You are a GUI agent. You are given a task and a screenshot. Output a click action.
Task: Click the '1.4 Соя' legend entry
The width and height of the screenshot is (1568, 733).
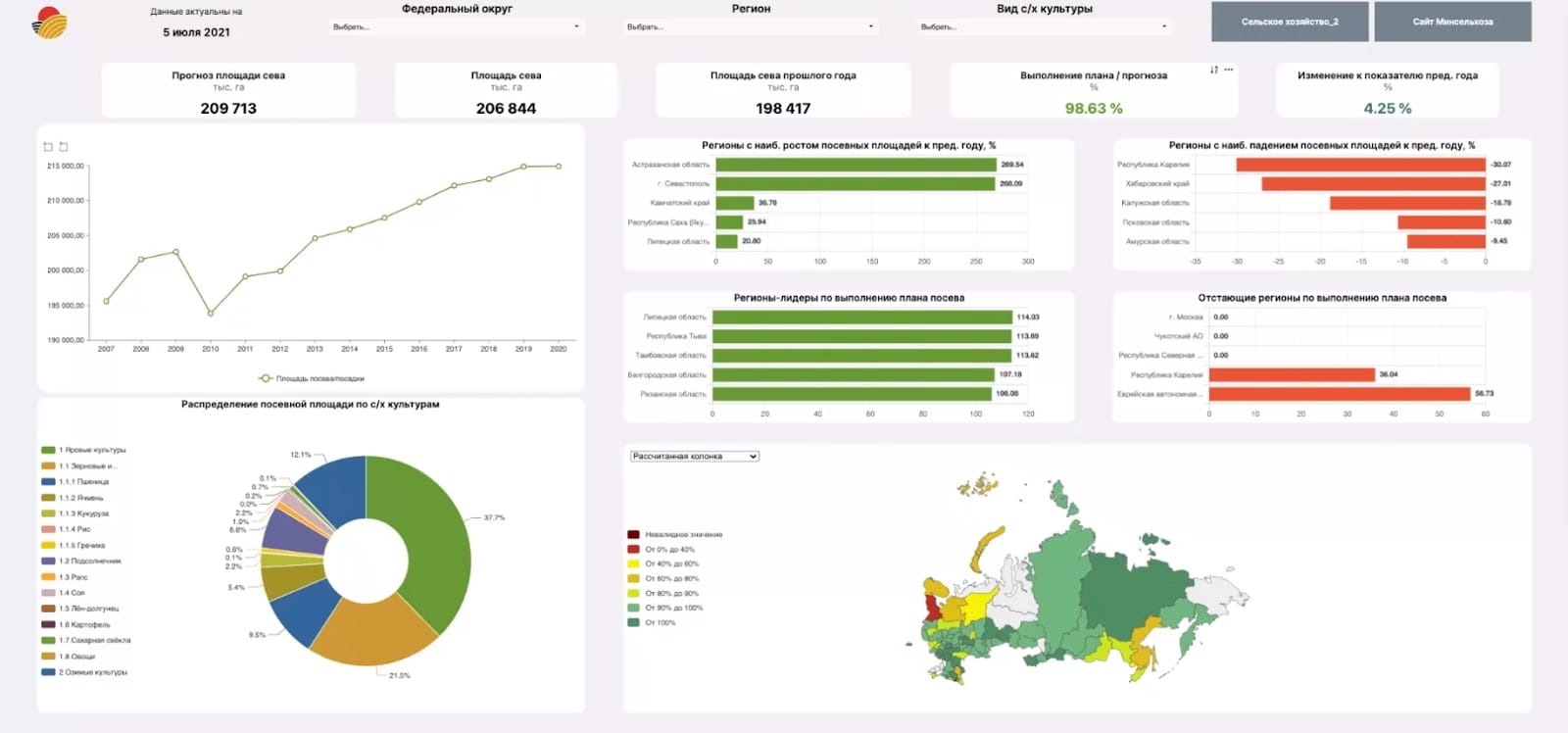(63, 593)
